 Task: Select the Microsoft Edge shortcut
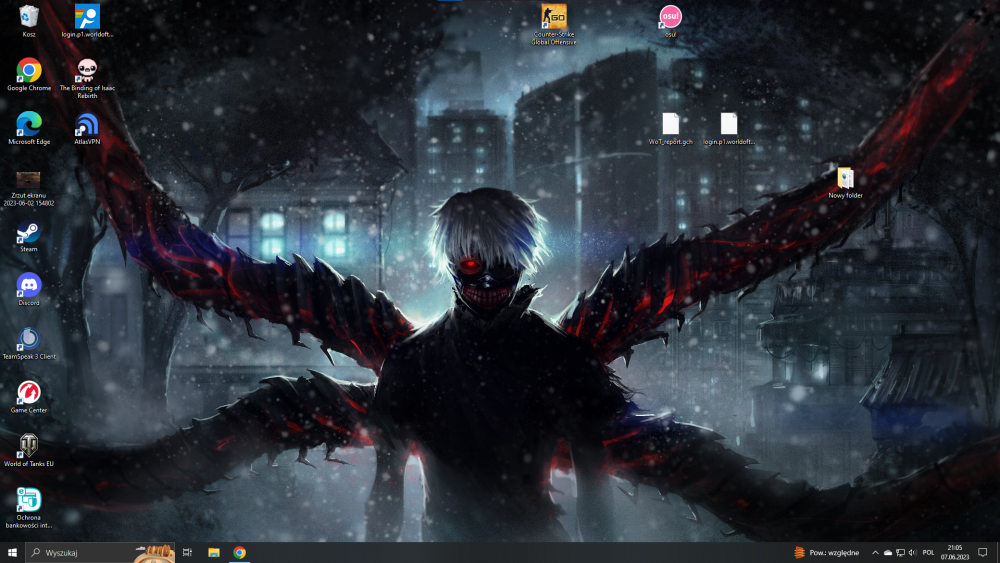click(29, 128)
